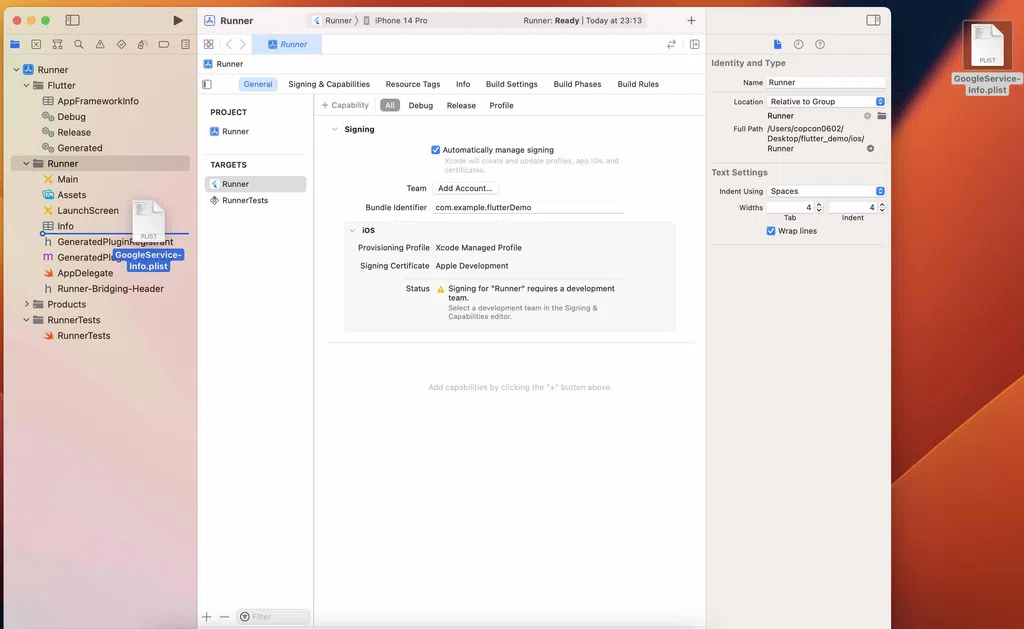1024x629 pixels.
Task: Clear the location with the x icon
Action: (x=867, y=116)
